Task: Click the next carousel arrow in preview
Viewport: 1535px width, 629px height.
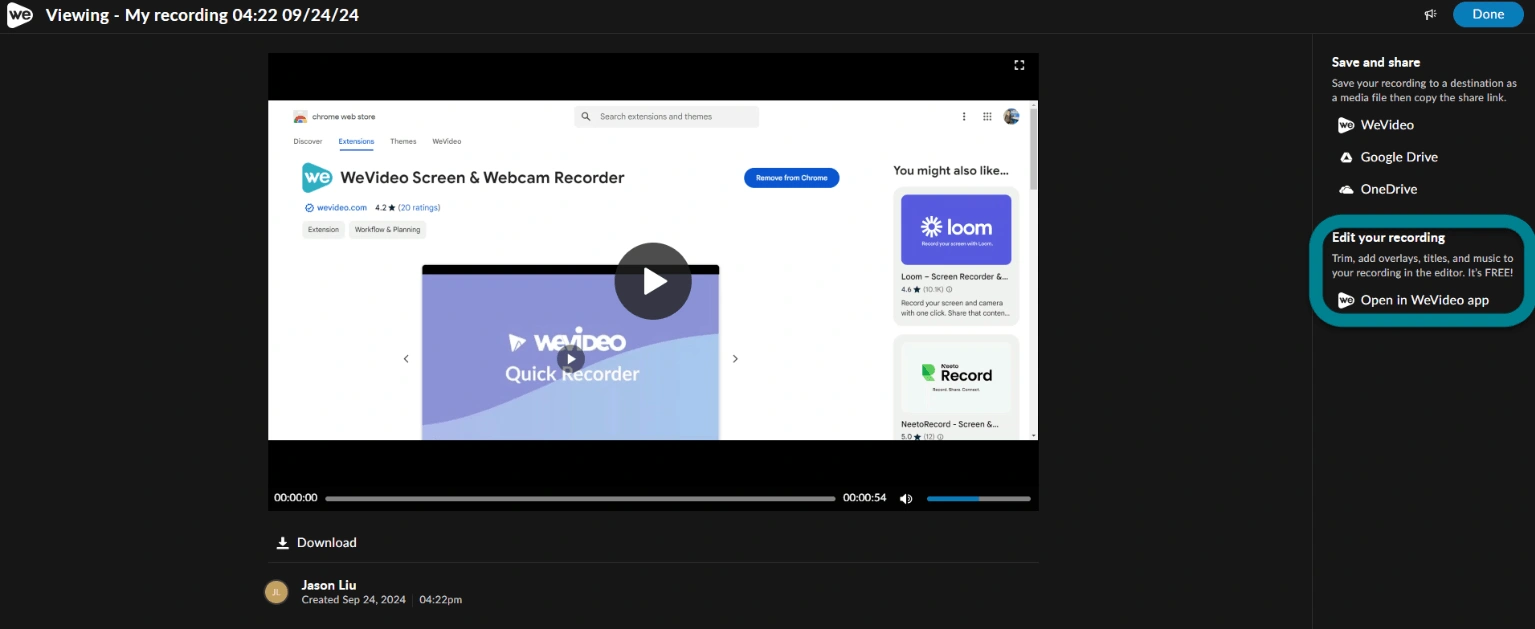Action: [x=735, y=359]
